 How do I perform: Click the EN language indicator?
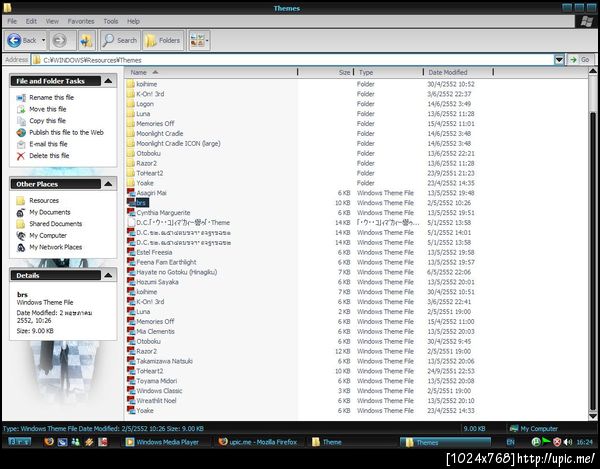tap(510, 442)
